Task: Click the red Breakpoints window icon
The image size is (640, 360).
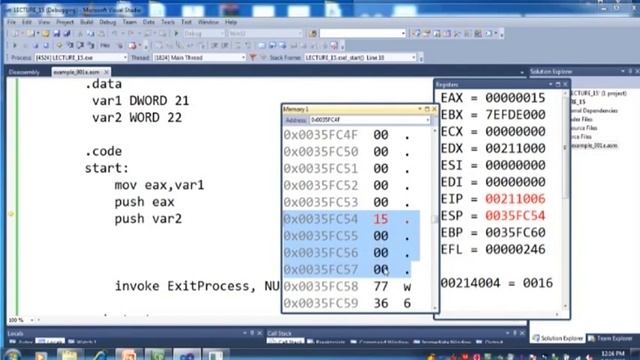Action: tap(132, 46)
